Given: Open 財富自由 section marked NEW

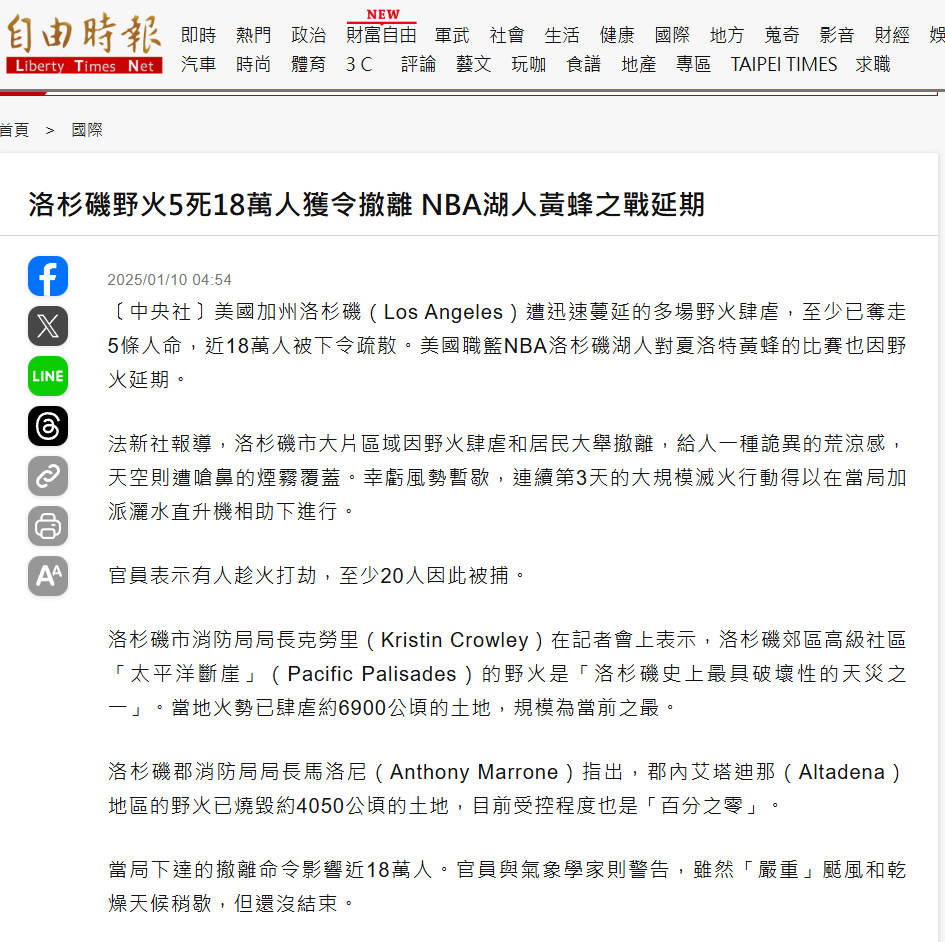Looking at the screenshot, I should coord(381,35).
